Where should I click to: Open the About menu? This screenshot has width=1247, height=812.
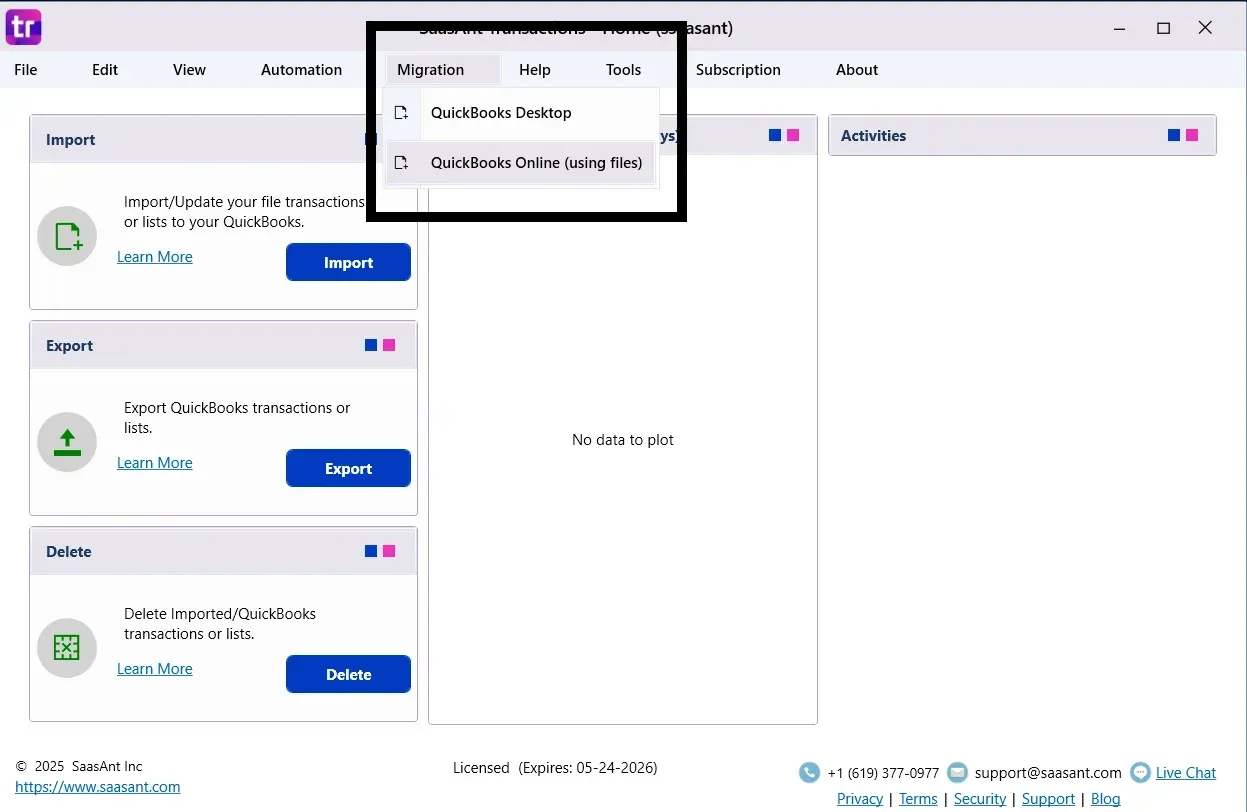click(857, 70)
